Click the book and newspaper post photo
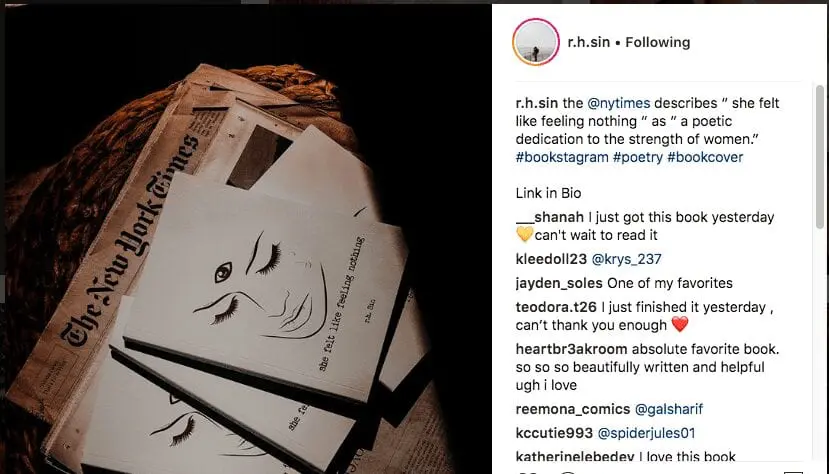829x474 pixels. point(248,239)
